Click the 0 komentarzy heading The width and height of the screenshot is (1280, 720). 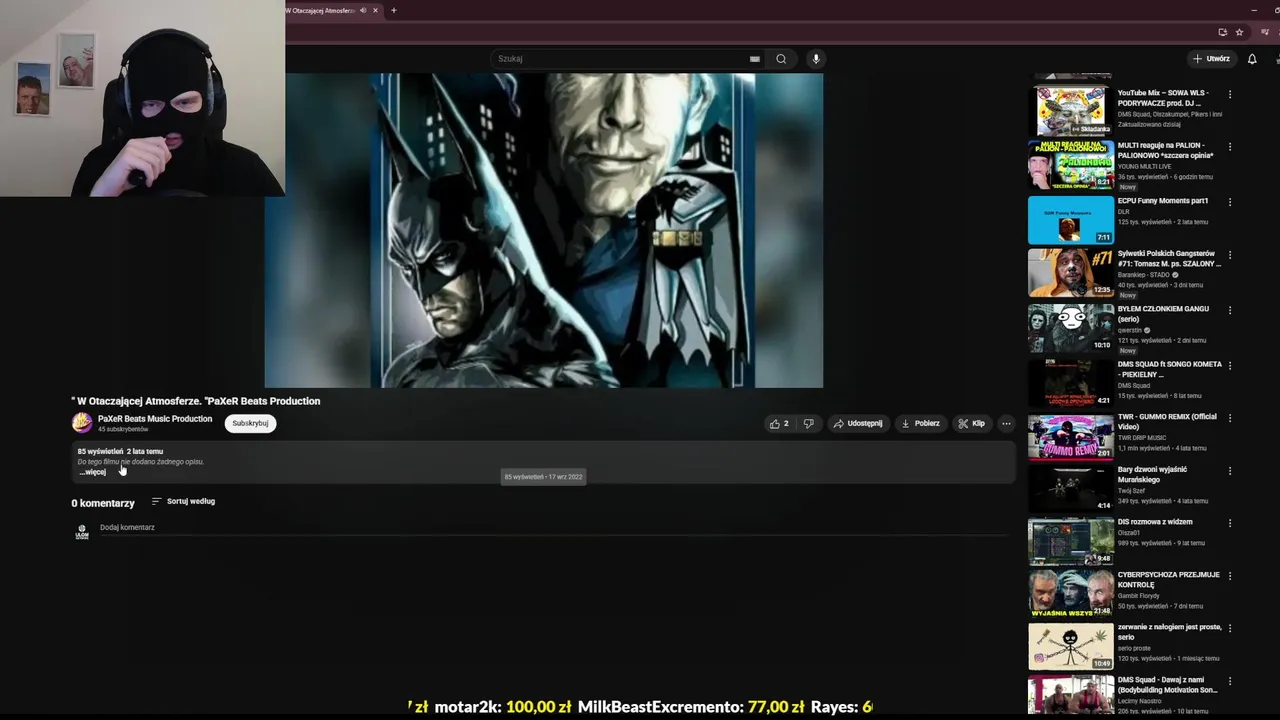pyautogui.click(x=103, y=503)
